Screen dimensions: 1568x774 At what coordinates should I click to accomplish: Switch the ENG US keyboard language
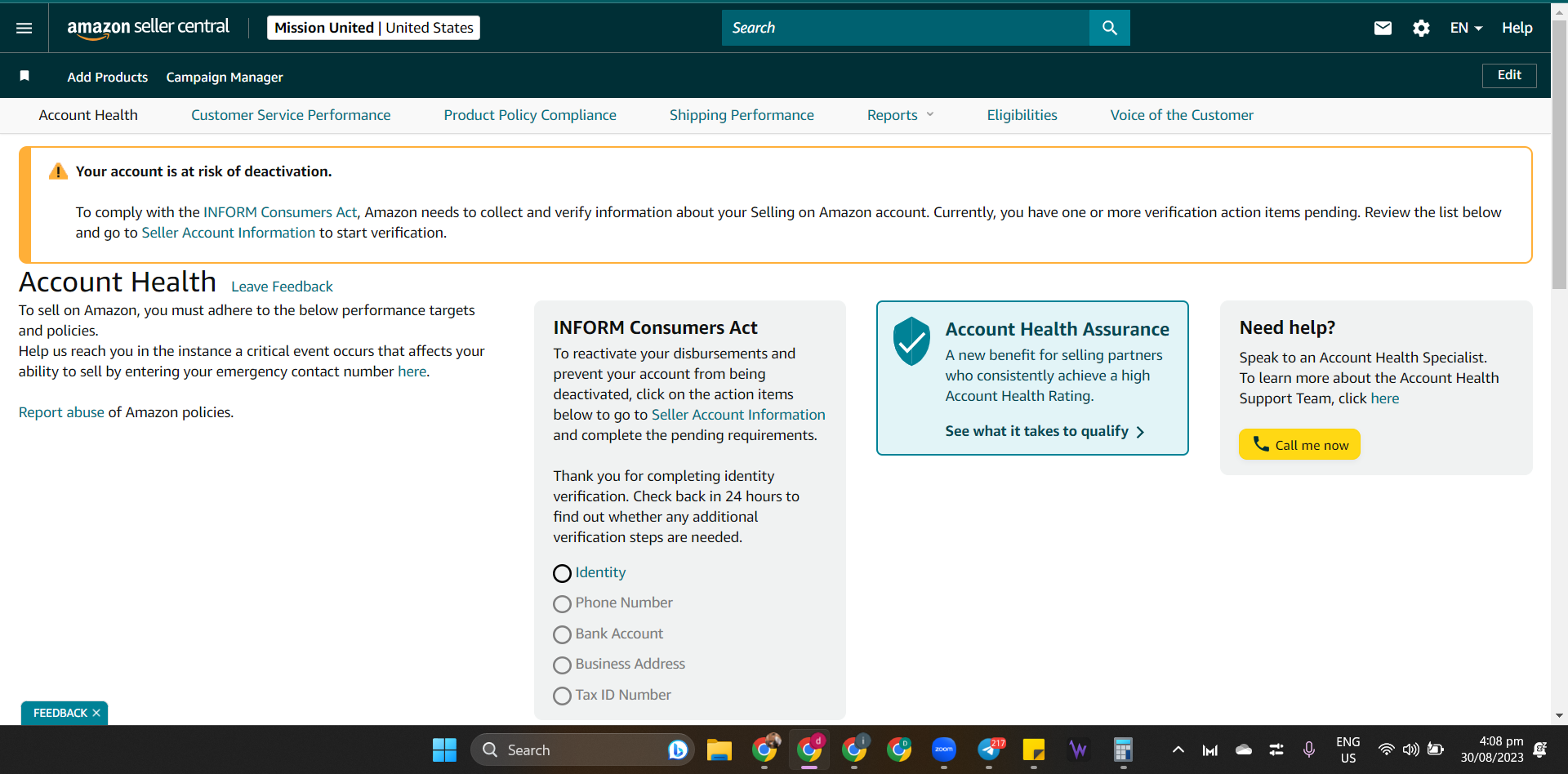[x=1347, y=750]
